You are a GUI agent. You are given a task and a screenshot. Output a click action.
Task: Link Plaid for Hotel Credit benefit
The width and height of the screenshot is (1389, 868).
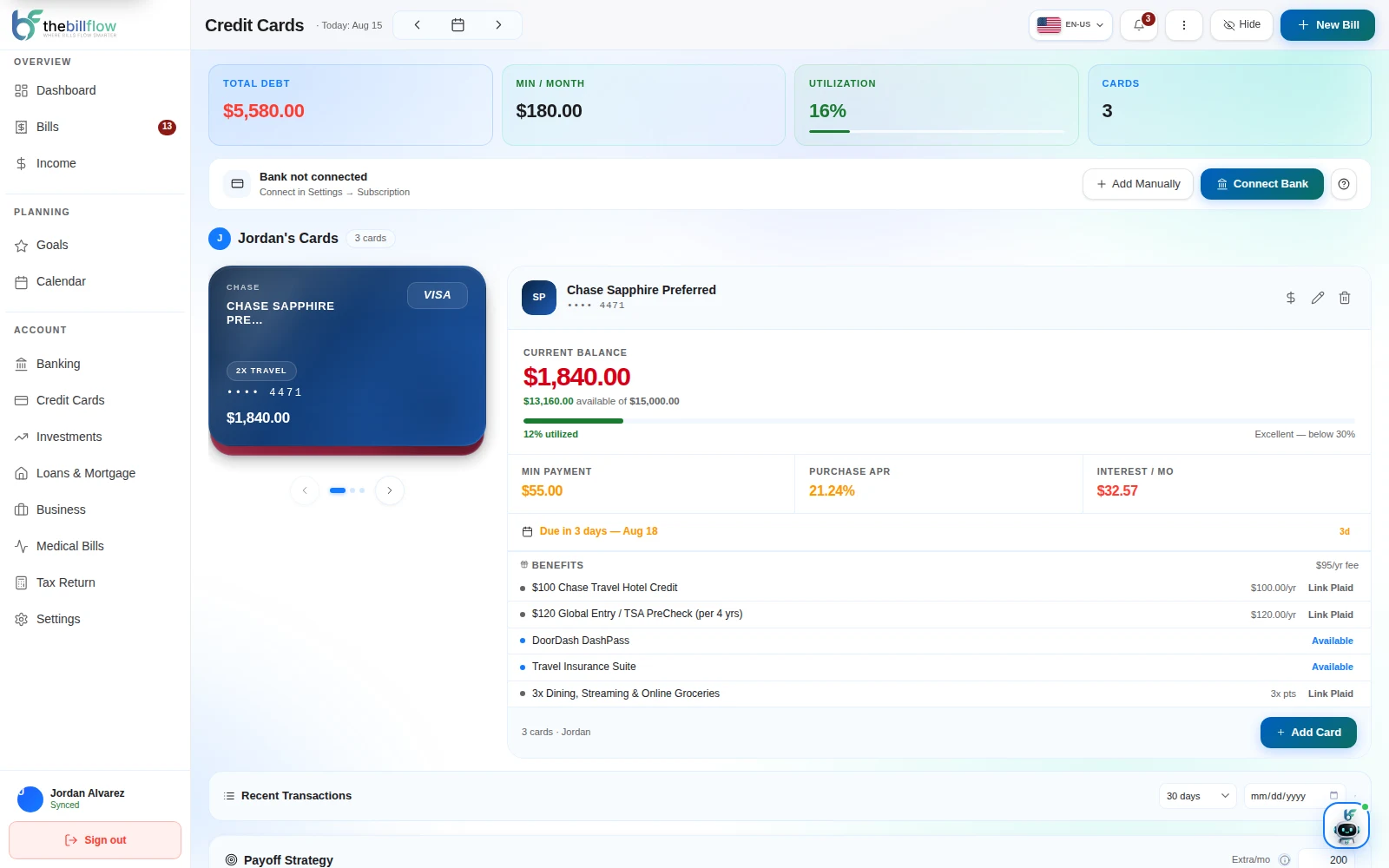point(1331,588)
